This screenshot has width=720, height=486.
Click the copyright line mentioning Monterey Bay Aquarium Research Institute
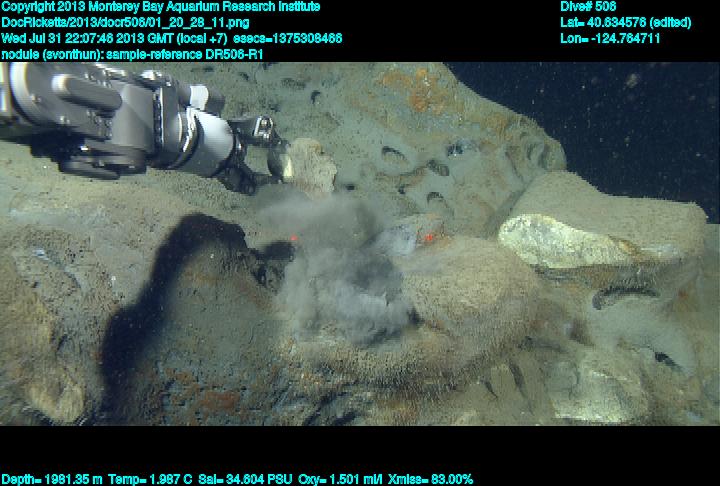pos(161,7)
